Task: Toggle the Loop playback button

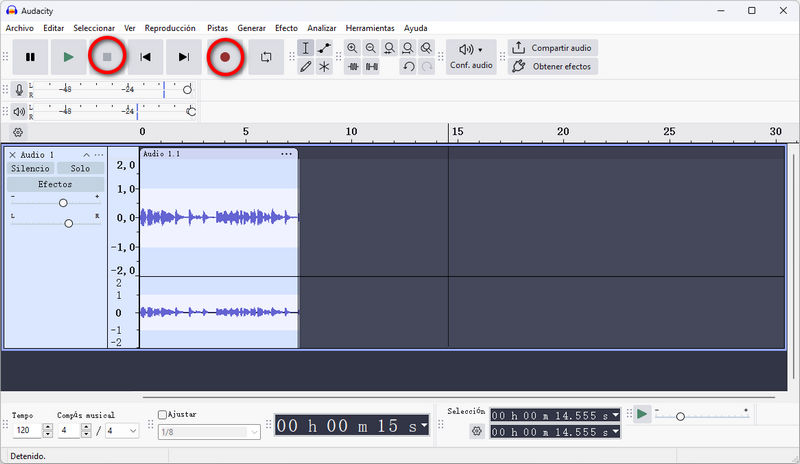Action: tap(266, 57)
